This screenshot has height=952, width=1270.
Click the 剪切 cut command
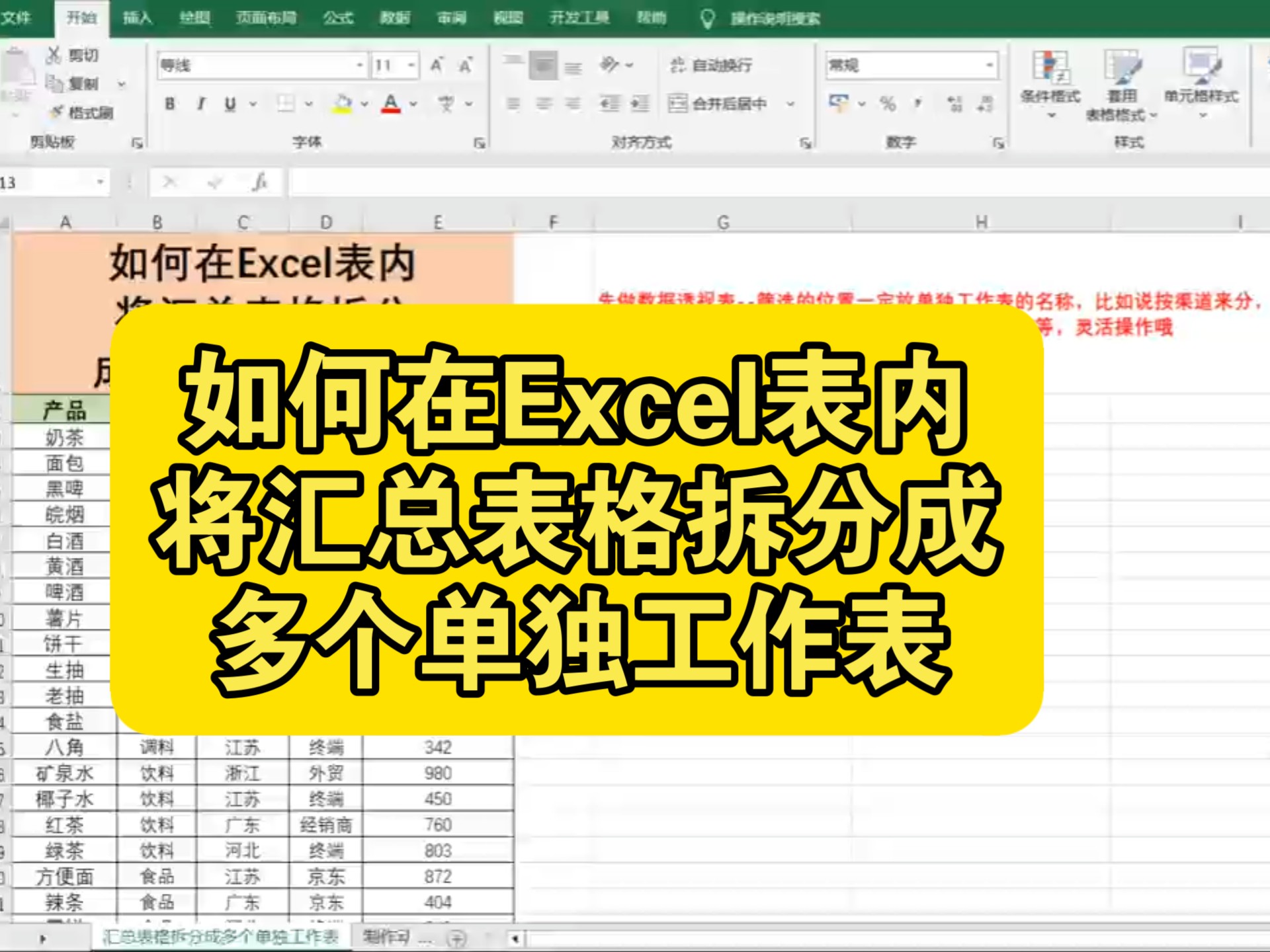point(73,56)
